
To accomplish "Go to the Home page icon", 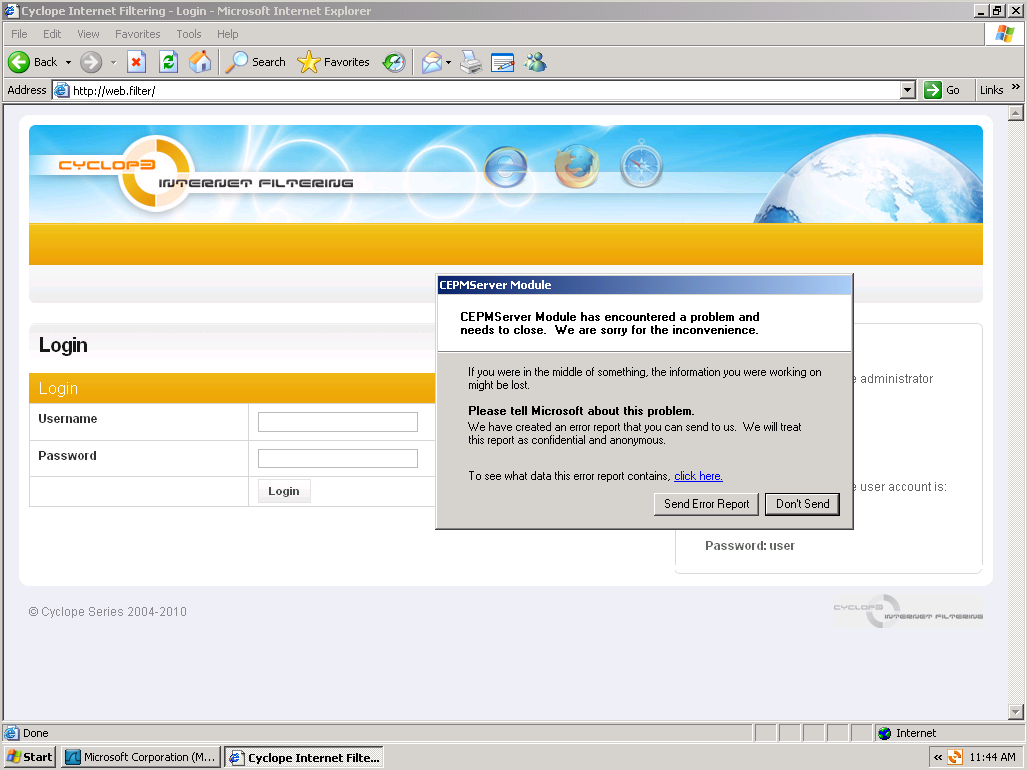I will 200,62.
